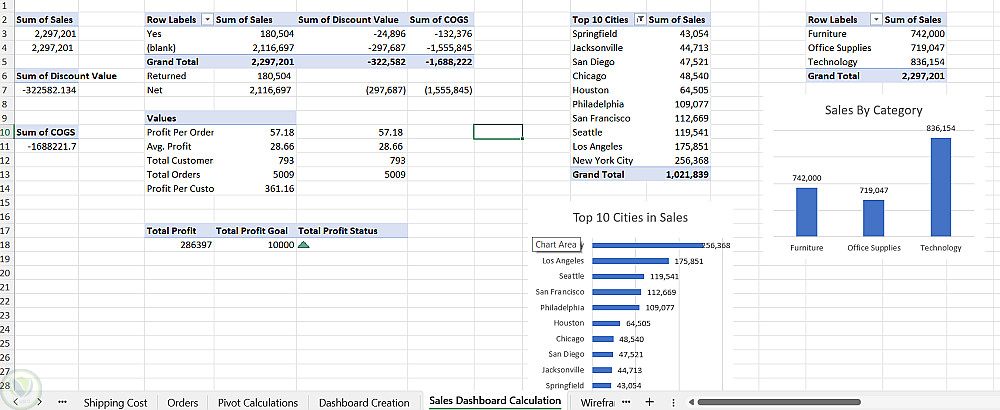This screenshot has height=410, width=1000.
Task: Open the Pivot Calculations sheet tab
Action: [258, 402]
